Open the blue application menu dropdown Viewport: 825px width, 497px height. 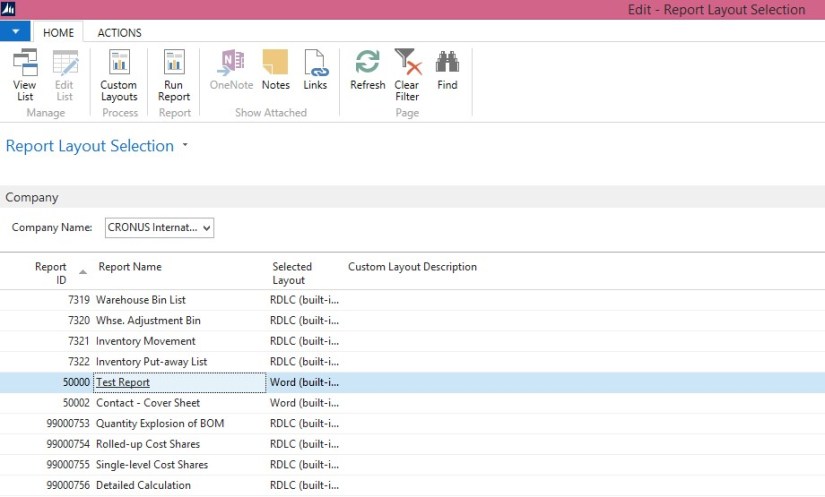point(15,31)
